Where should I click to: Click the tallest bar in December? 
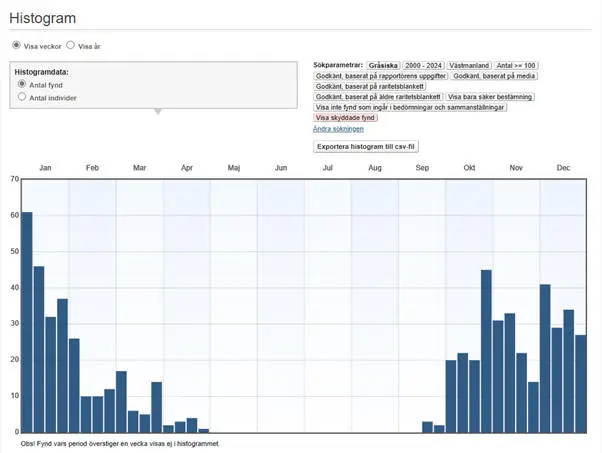pyautogui.click(x=545, y=358)
